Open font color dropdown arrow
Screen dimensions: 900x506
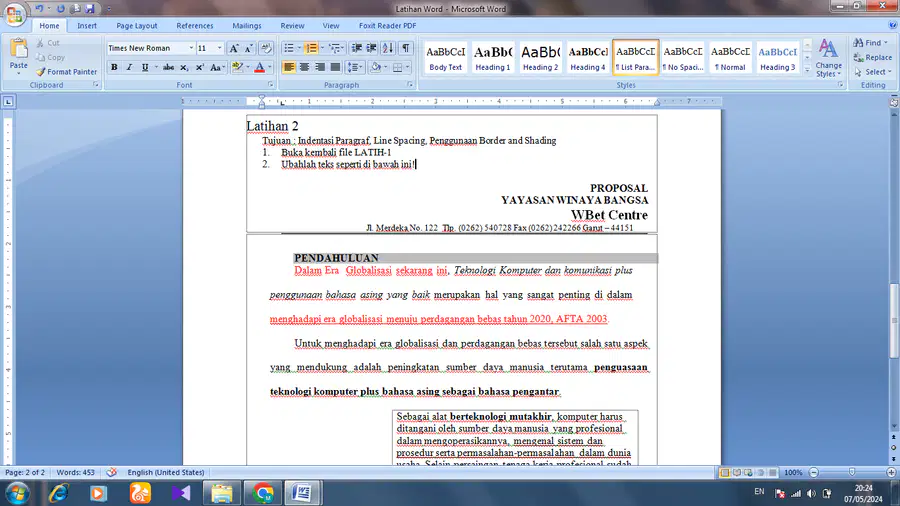pyautogui.click(x=270, y=68)
